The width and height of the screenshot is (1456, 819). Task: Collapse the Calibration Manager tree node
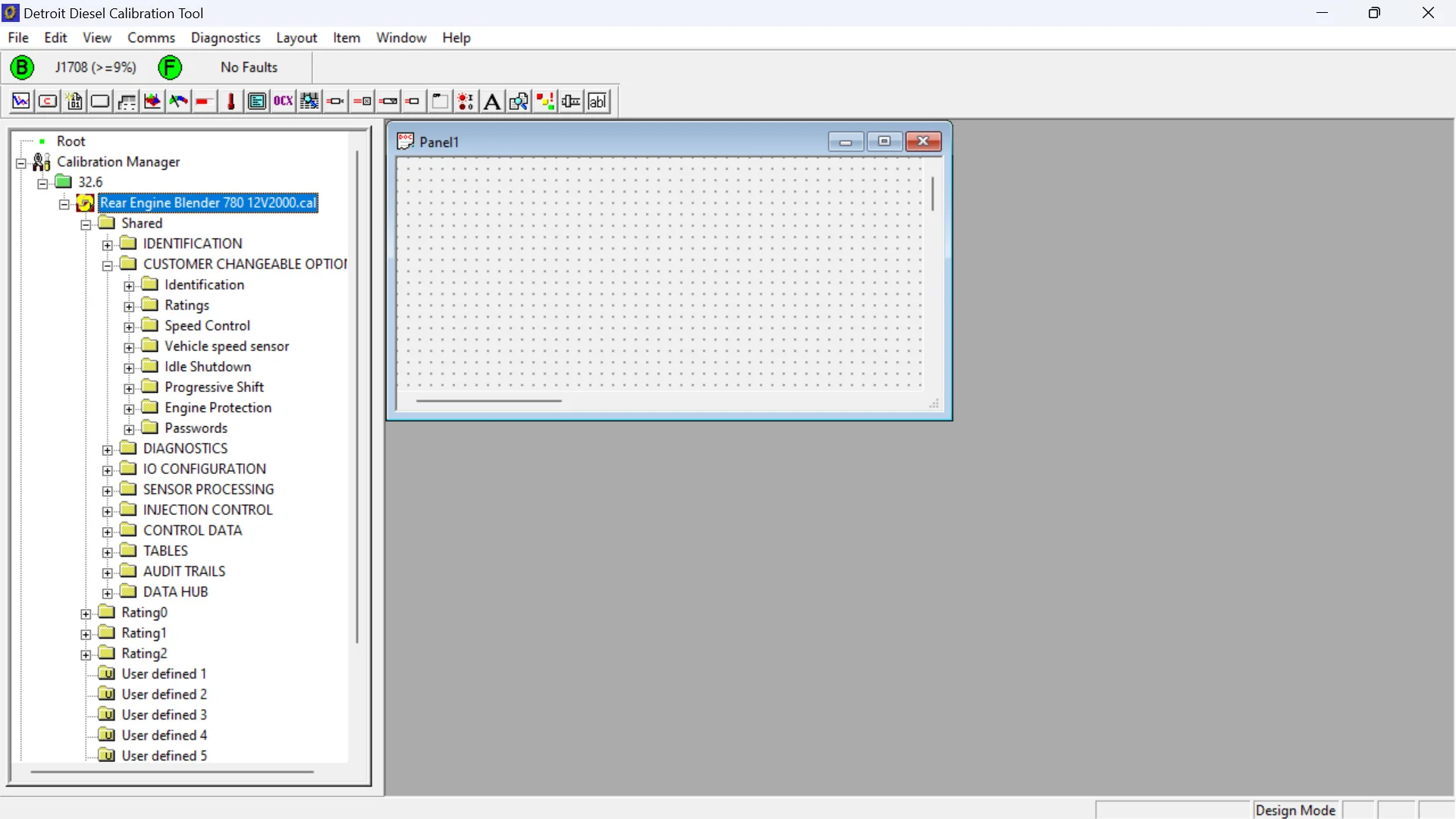point(21,162)
